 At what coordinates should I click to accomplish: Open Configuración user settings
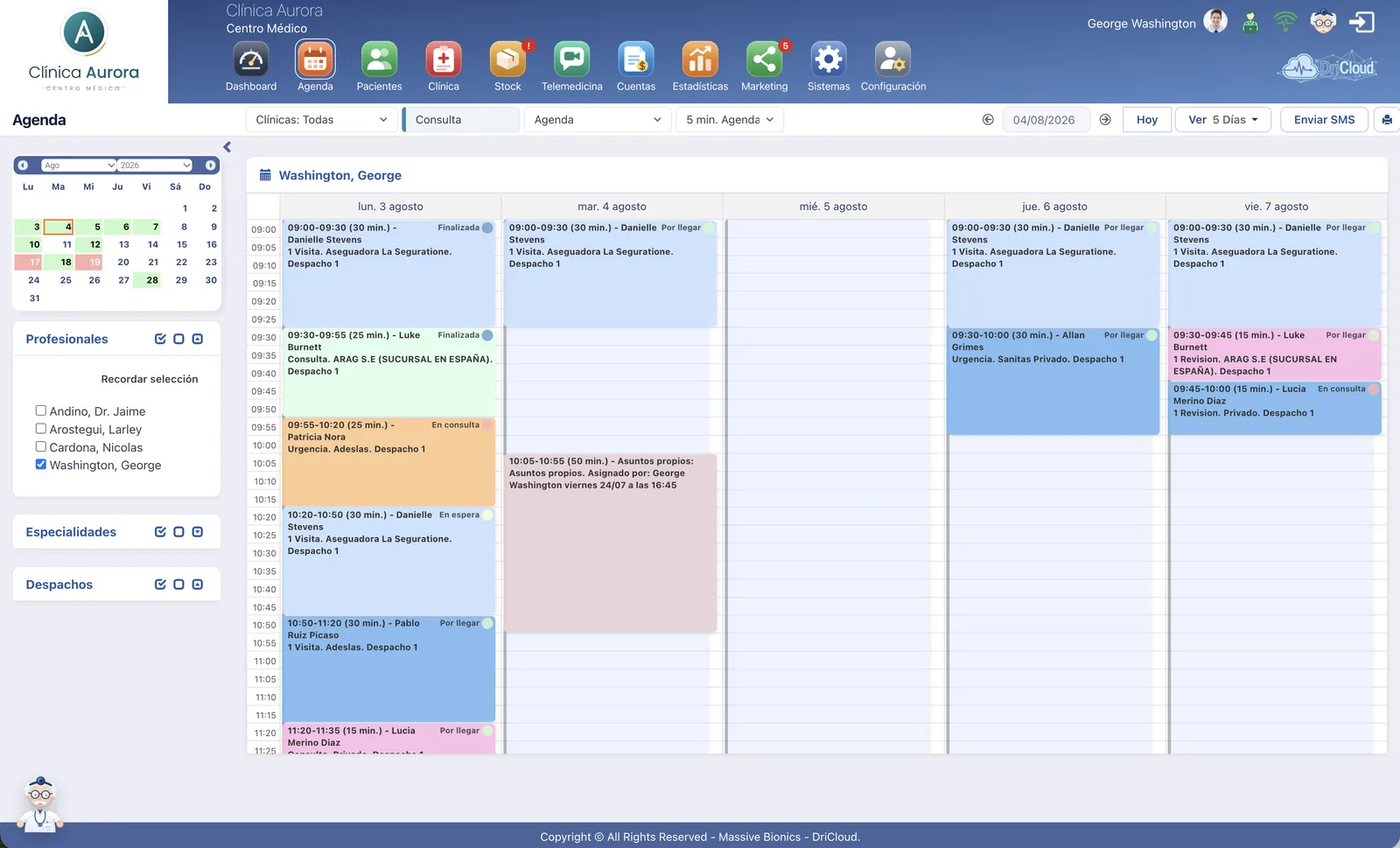coord(892,67)
